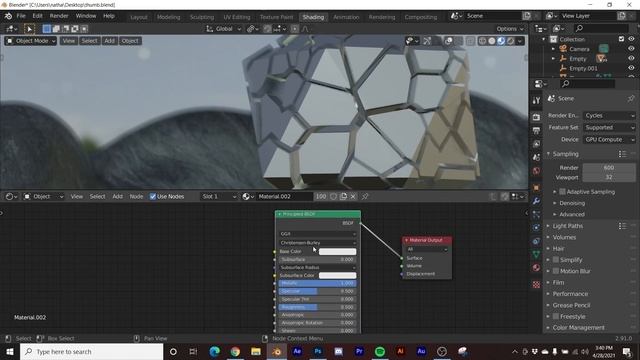
Task: Toggle Collection exclude checkbox in outliner
Action: coord(621,39)
